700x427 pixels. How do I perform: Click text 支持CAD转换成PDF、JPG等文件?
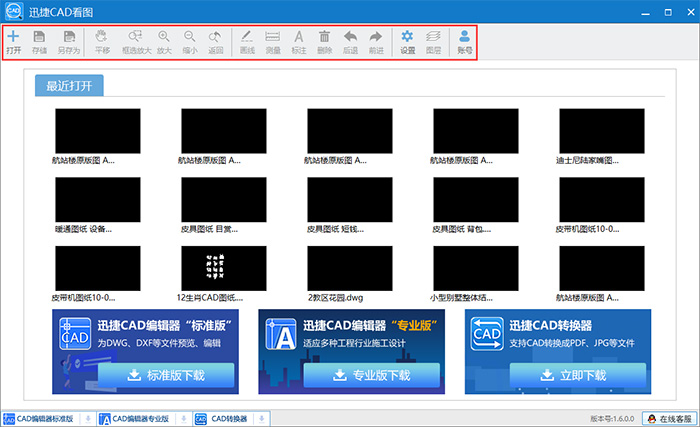coord(572,343)
